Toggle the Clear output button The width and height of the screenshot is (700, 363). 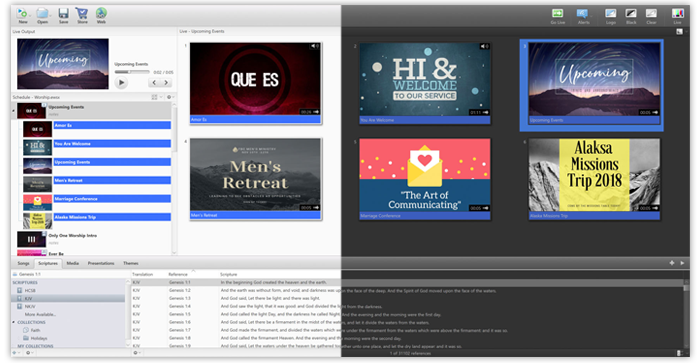coord(651,13)
